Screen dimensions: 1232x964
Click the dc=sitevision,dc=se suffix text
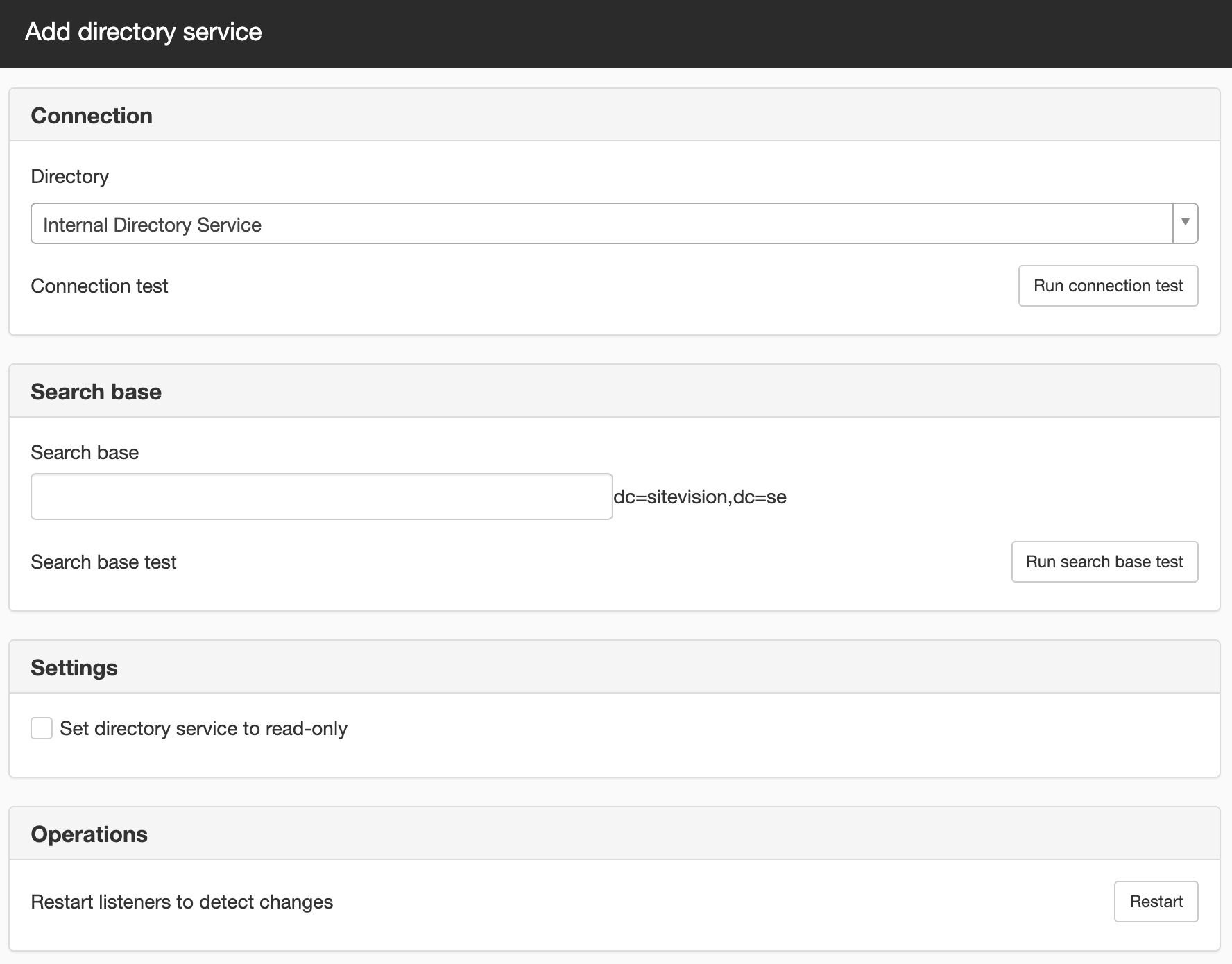[700, 497]
